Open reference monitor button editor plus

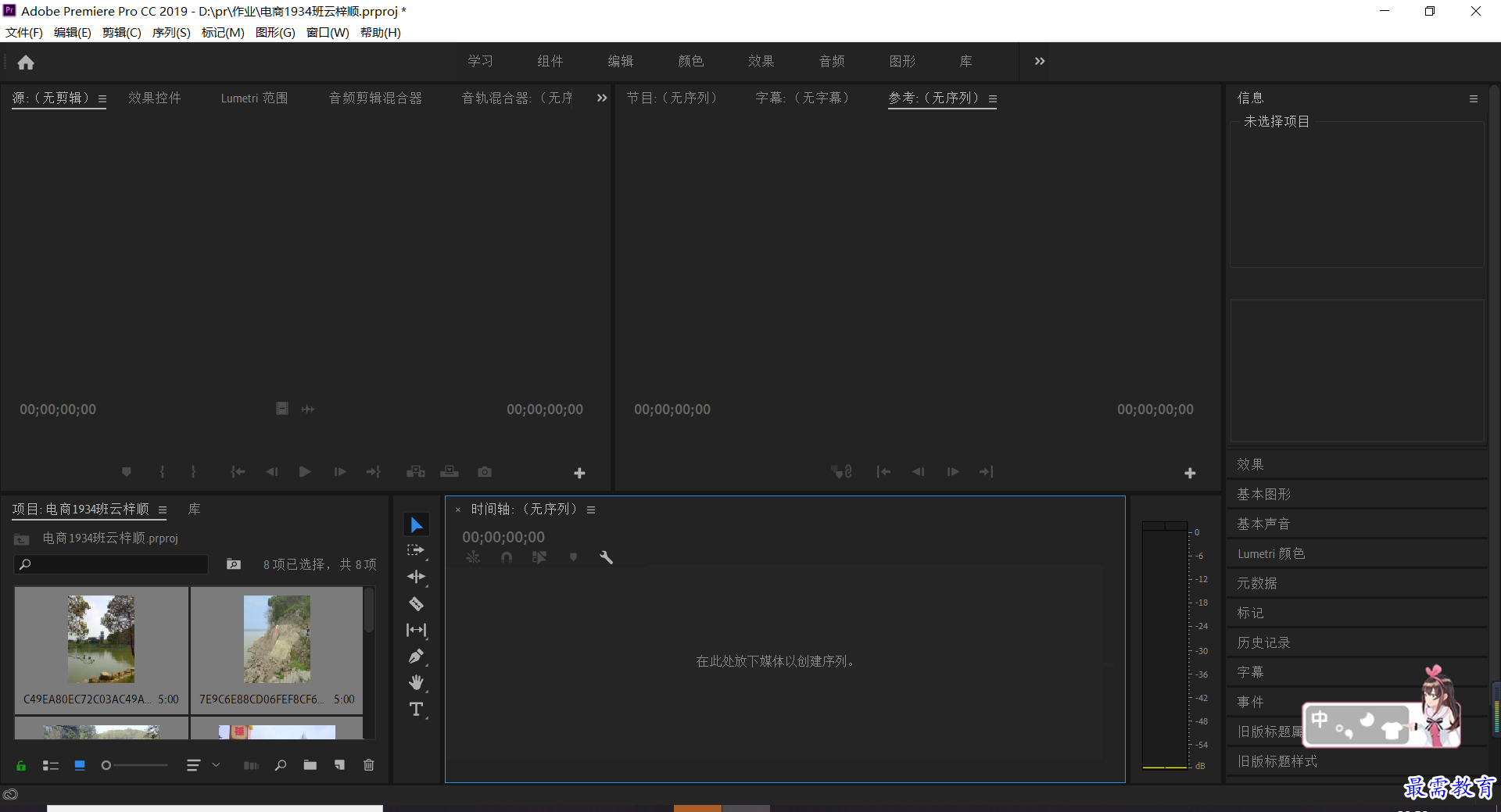(1190, 473)
